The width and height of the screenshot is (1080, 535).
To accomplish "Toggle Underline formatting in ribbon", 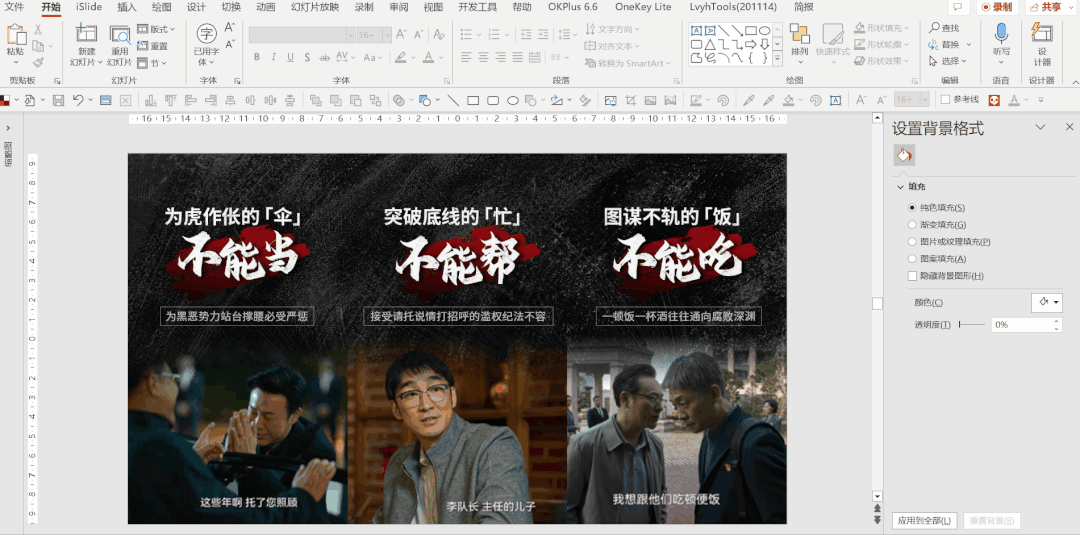I will click(290, 57).
